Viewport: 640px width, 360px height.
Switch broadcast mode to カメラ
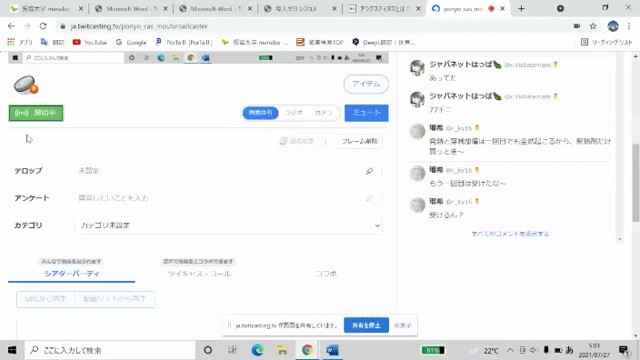pos(323,113)
